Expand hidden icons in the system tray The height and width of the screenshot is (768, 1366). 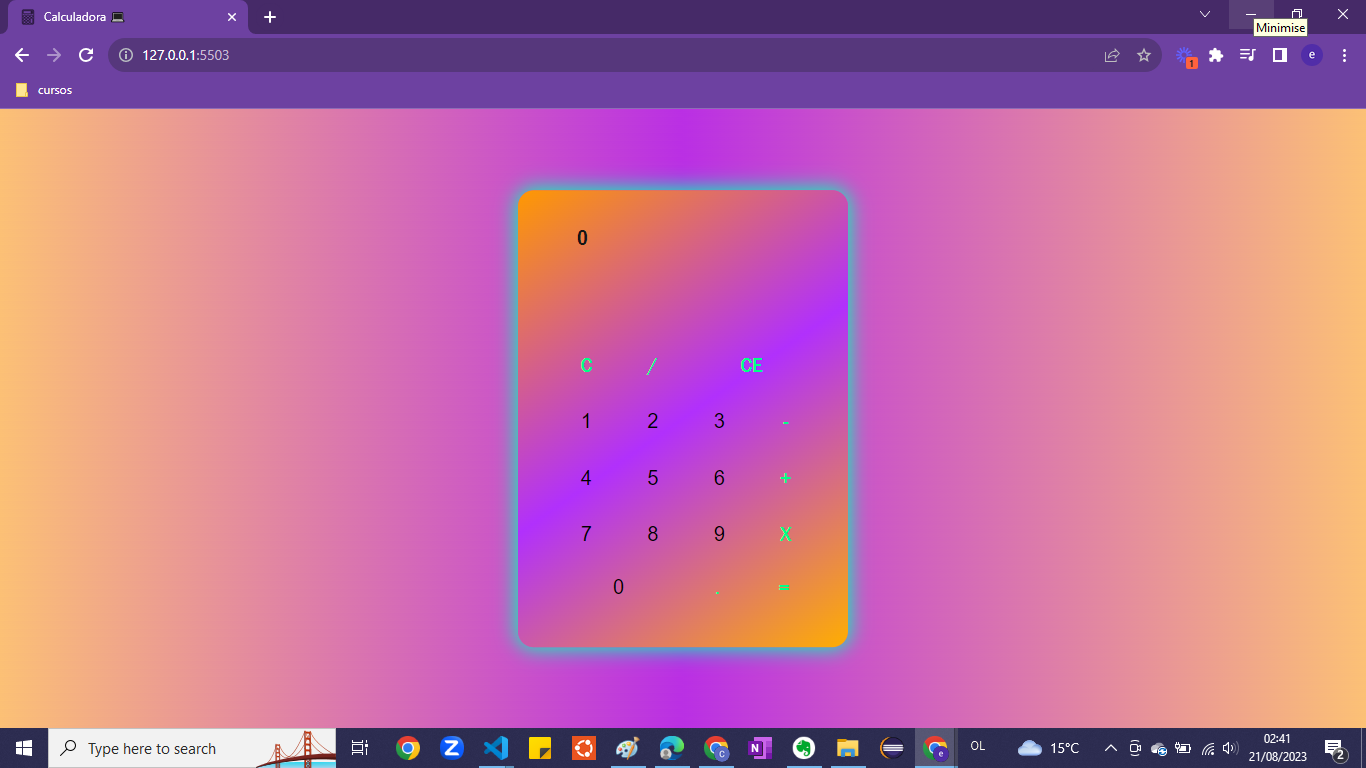[1110, 747]
